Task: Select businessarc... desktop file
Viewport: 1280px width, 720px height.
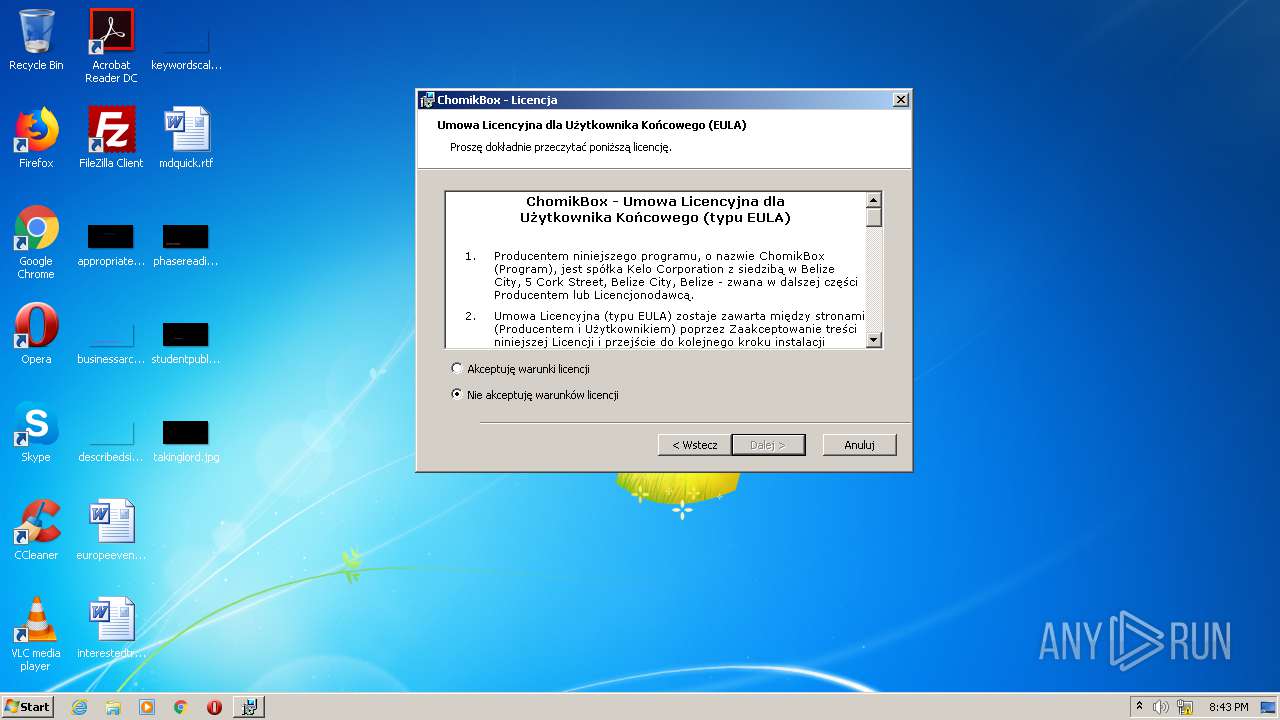Action: coord(111,344)
